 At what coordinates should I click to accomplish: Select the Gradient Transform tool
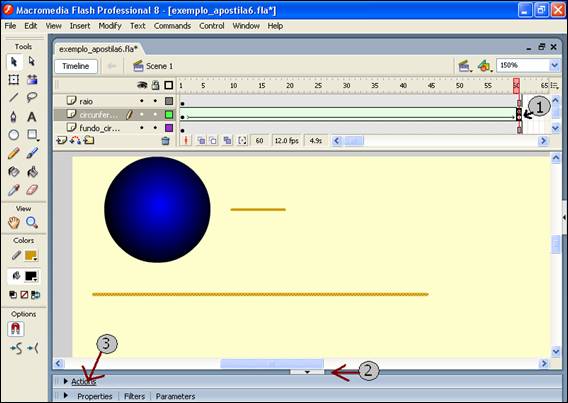coord(32,80)
